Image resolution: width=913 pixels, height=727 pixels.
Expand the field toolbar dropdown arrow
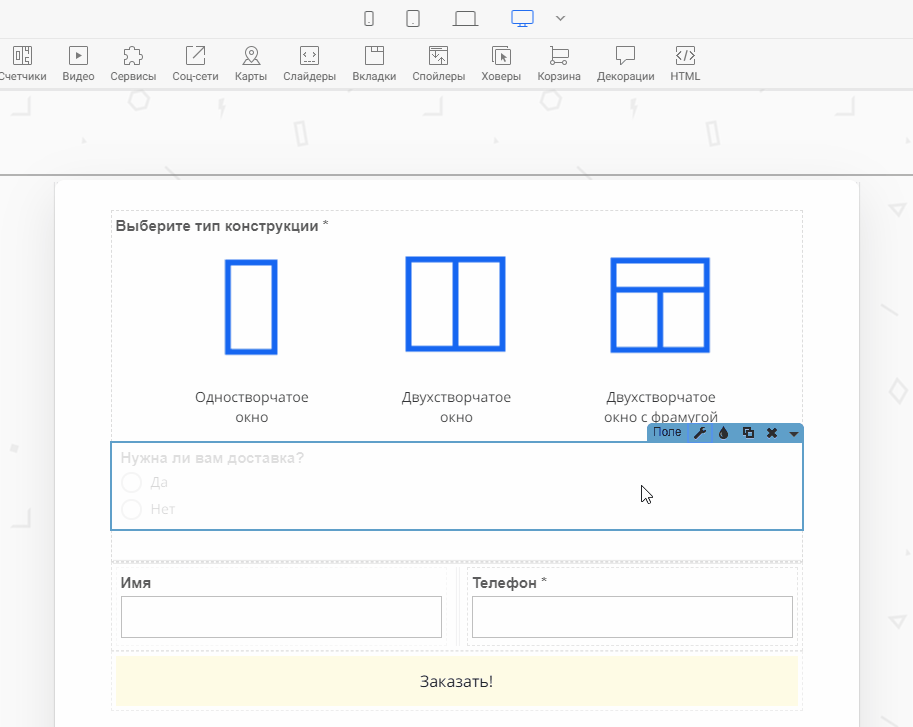click(794, 434)
